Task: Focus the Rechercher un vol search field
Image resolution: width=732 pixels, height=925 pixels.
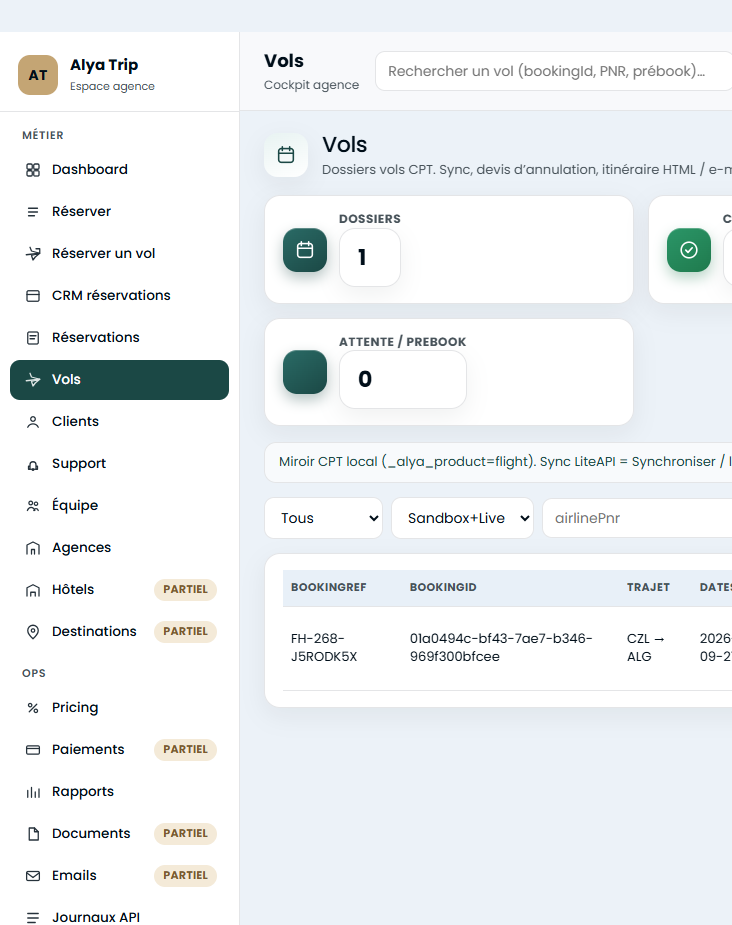Action: [x=553, y=71]
